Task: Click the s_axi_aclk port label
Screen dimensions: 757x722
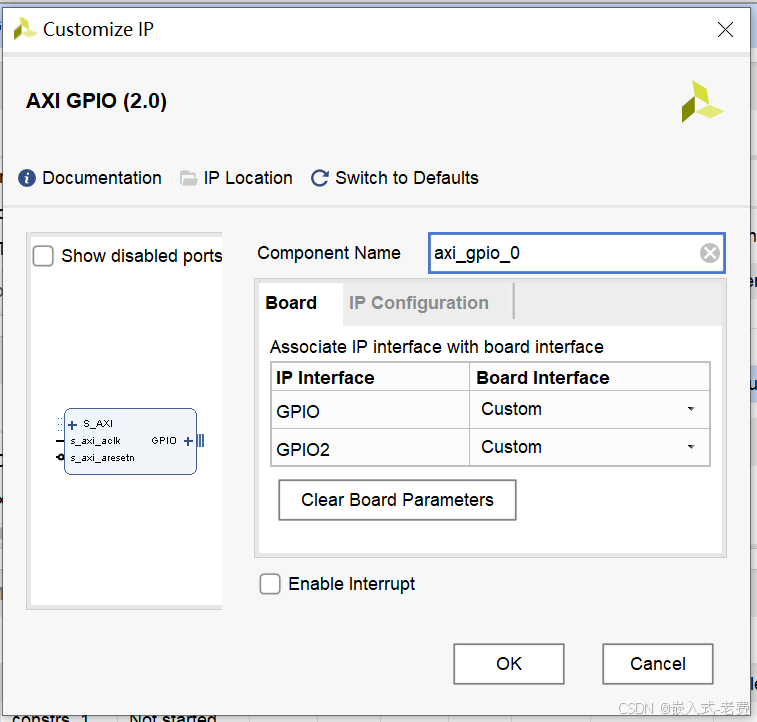Action: (x=95, y=441)
